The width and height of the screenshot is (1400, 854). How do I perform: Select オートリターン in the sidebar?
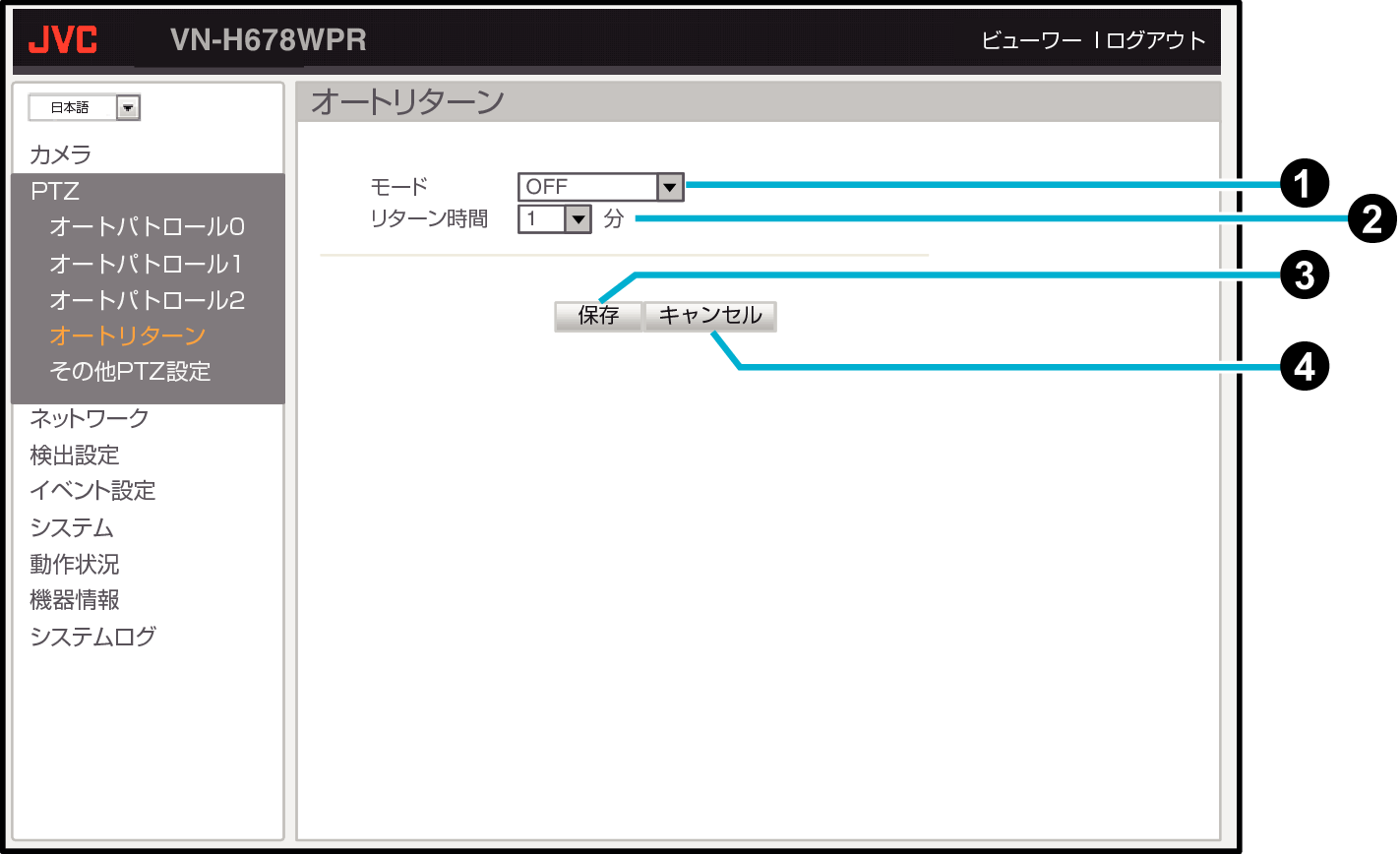click(127, 335)
